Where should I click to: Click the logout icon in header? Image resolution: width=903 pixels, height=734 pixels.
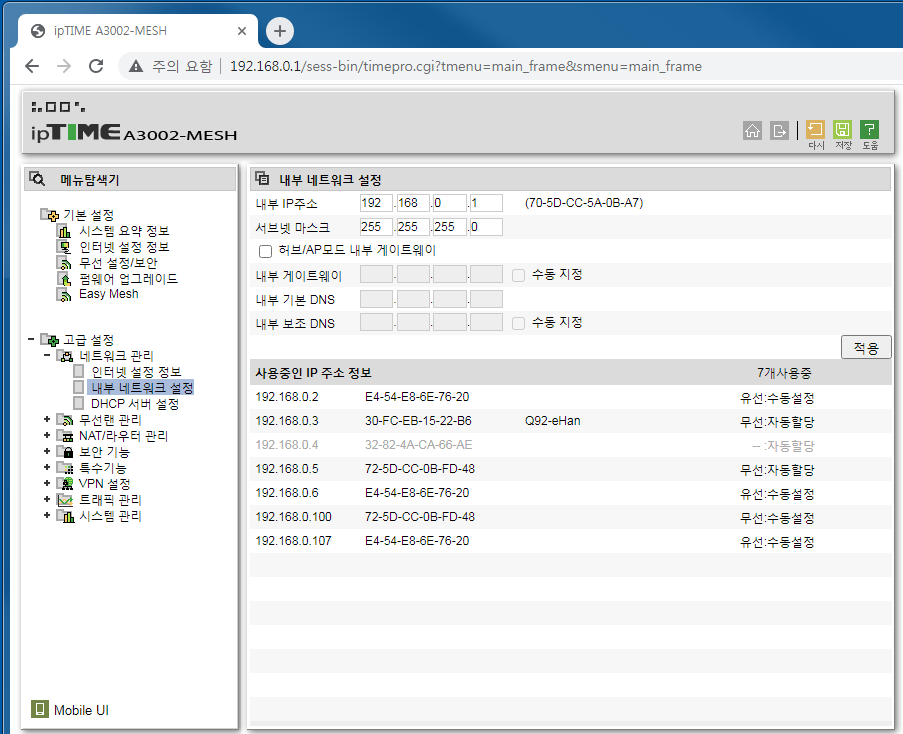pyautogui.click(x=779, y=131)
